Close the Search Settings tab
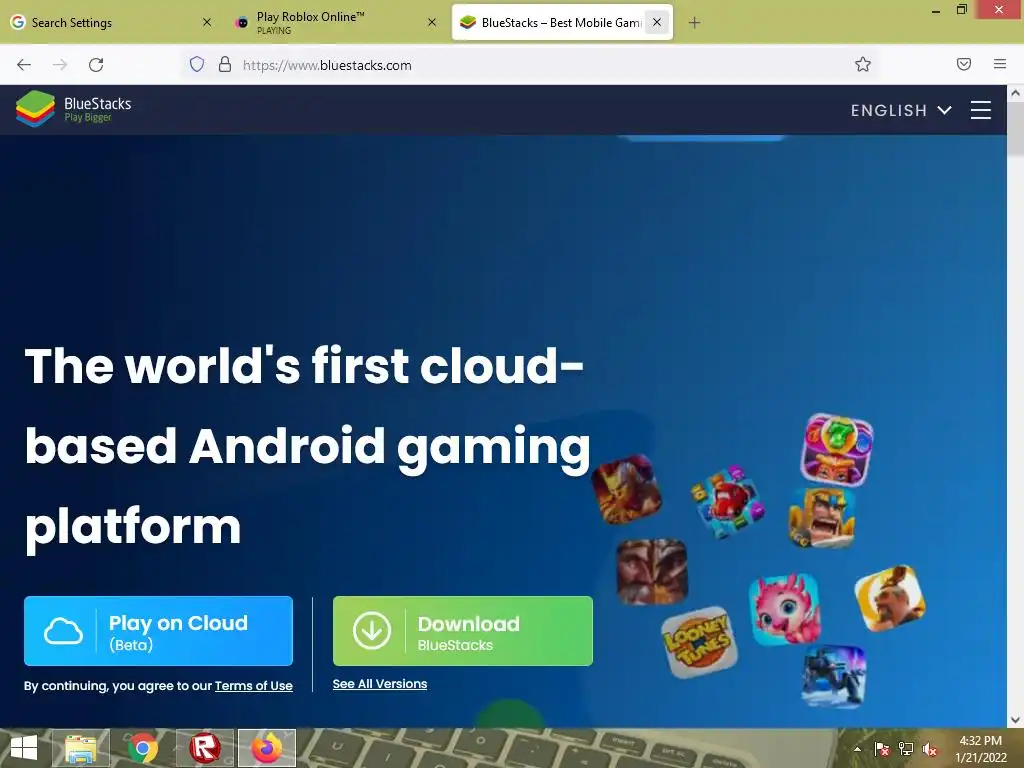Viewport: 1024px width, 768px height. click(206, 22)
